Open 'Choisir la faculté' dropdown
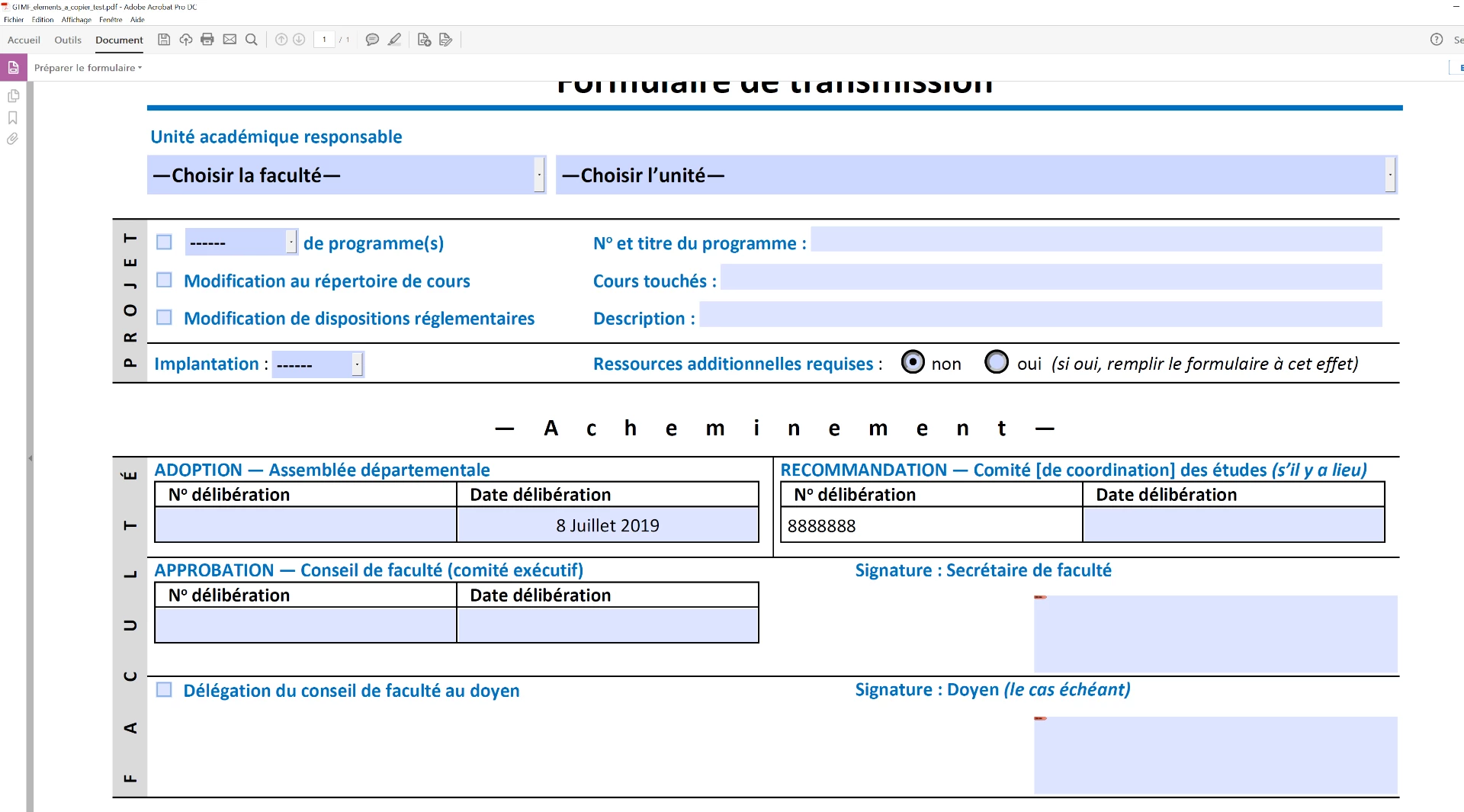Viewport: 1464px width, 812px height. pos(347,175)
